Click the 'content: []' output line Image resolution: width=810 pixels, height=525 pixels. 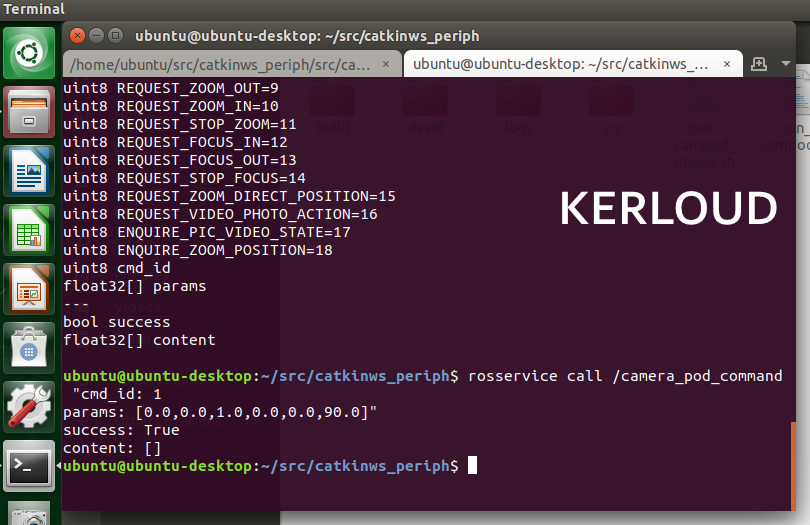tap(112, 449)
